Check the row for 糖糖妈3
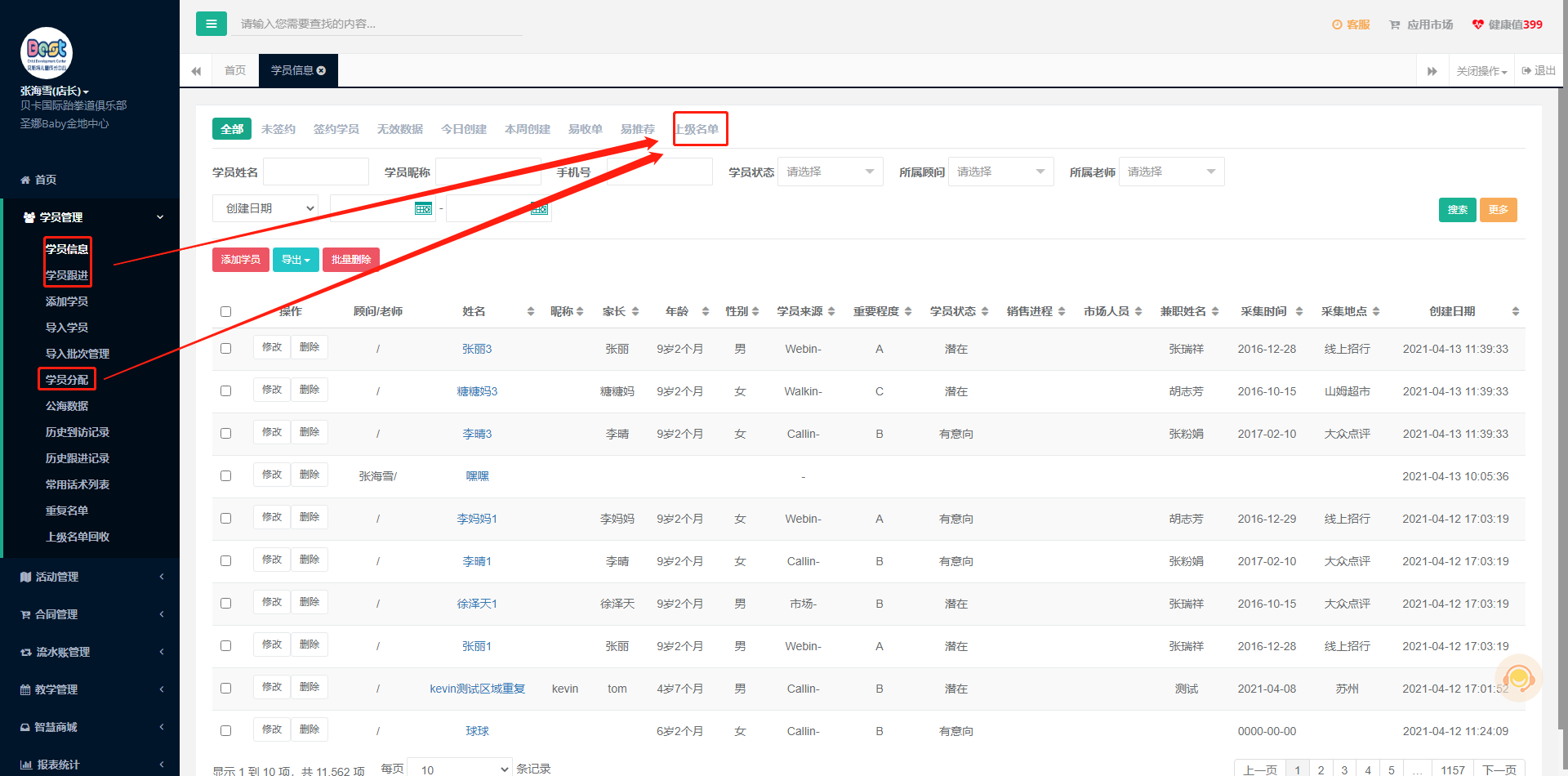Viewport: 1568px width, 776px height. point(226,390)
